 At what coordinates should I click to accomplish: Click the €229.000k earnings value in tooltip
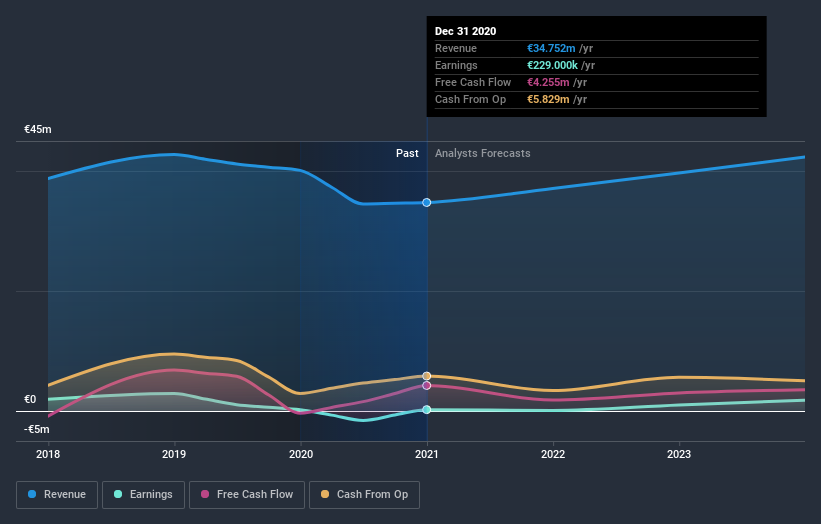[552, 65]
